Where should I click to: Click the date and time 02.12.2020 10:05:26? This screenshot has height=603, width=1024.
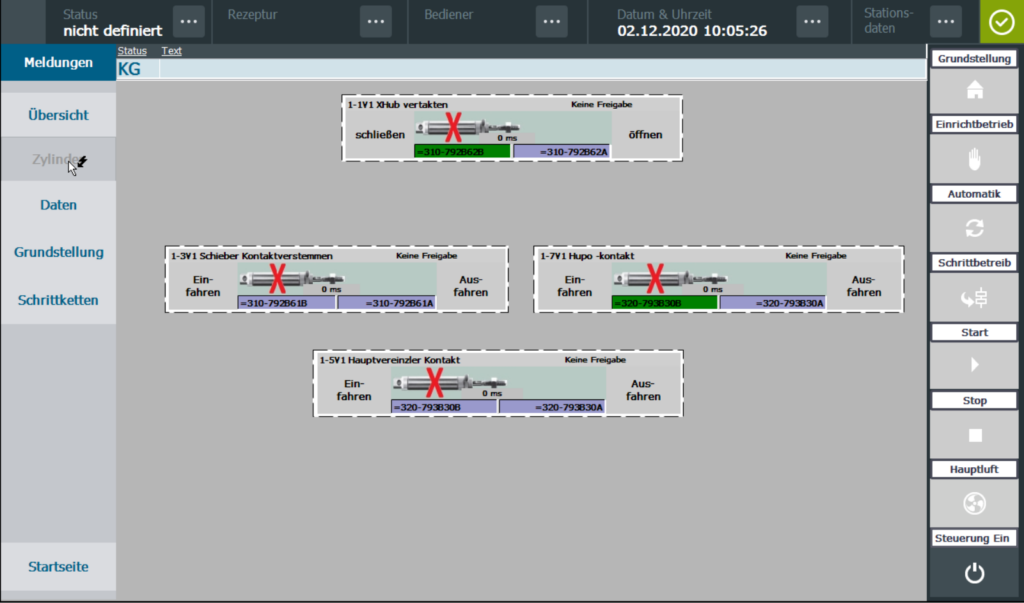pos(692,31)
